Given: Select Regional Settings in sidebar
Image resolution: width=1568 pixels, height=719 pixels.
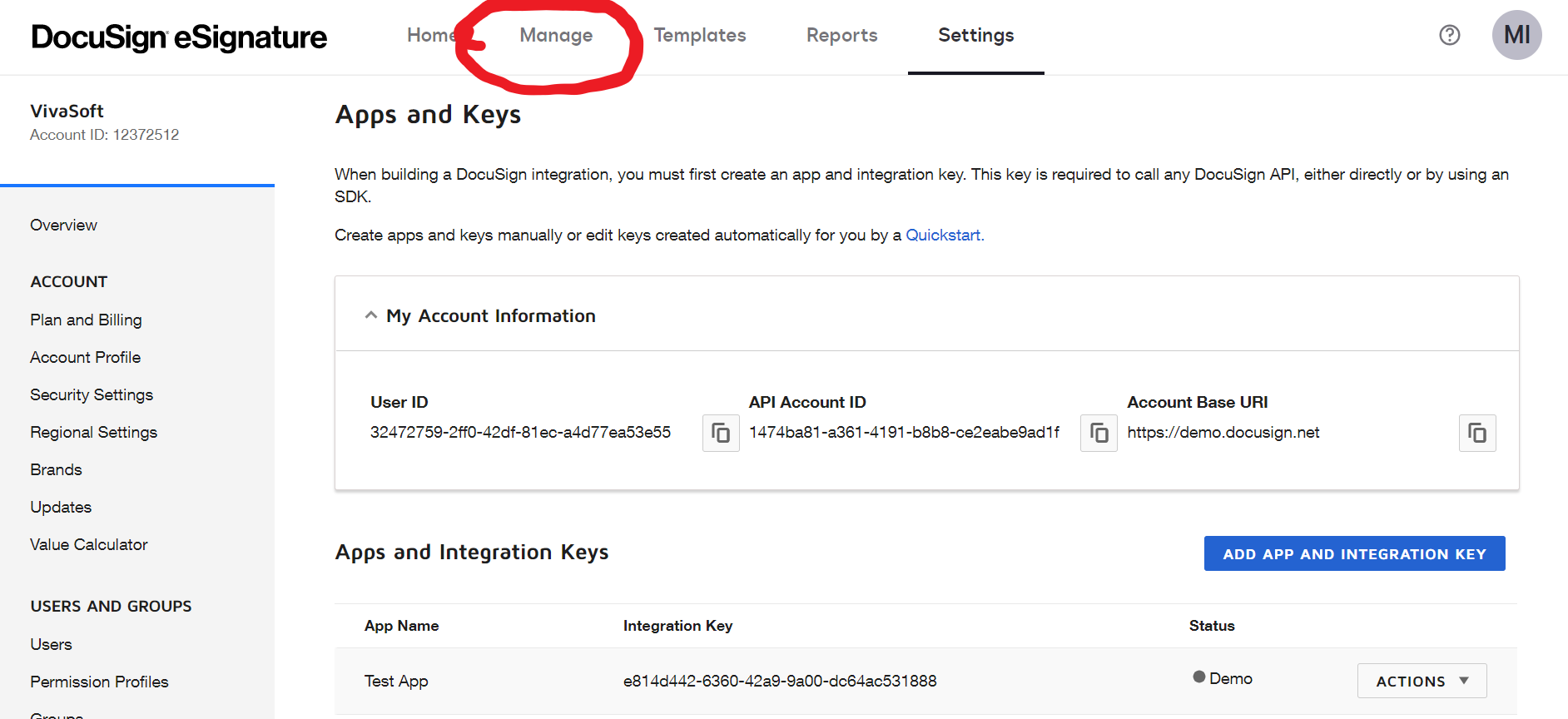Looking at the screenshot, I should click(93, 432).
